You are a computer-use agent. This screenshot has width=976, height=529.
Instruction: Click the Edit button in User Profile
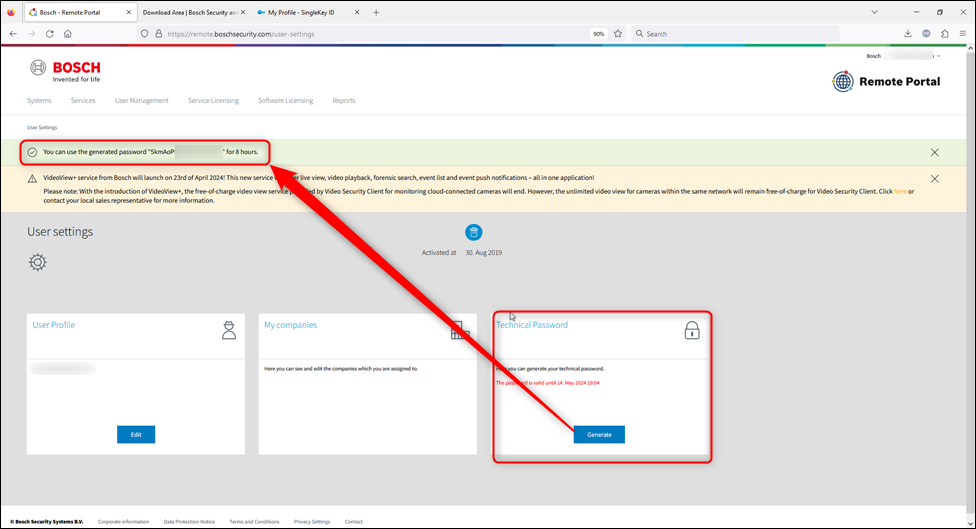click(x=136, y=434)
